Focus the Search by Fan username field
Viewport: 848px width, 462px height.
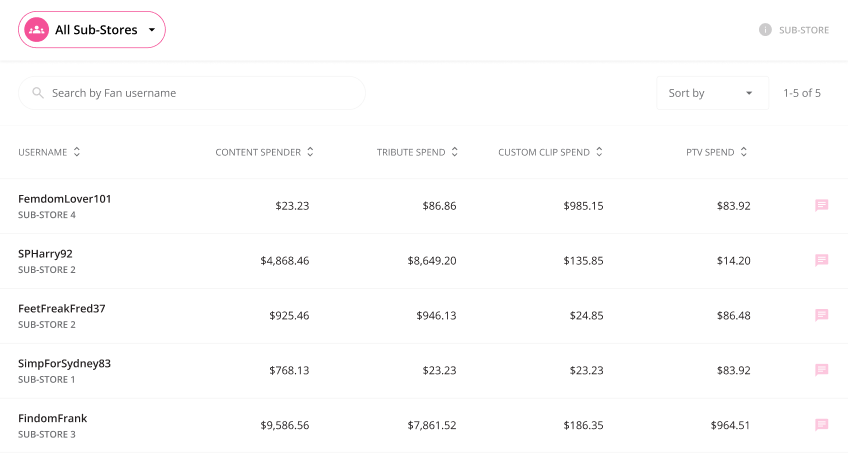192,93
